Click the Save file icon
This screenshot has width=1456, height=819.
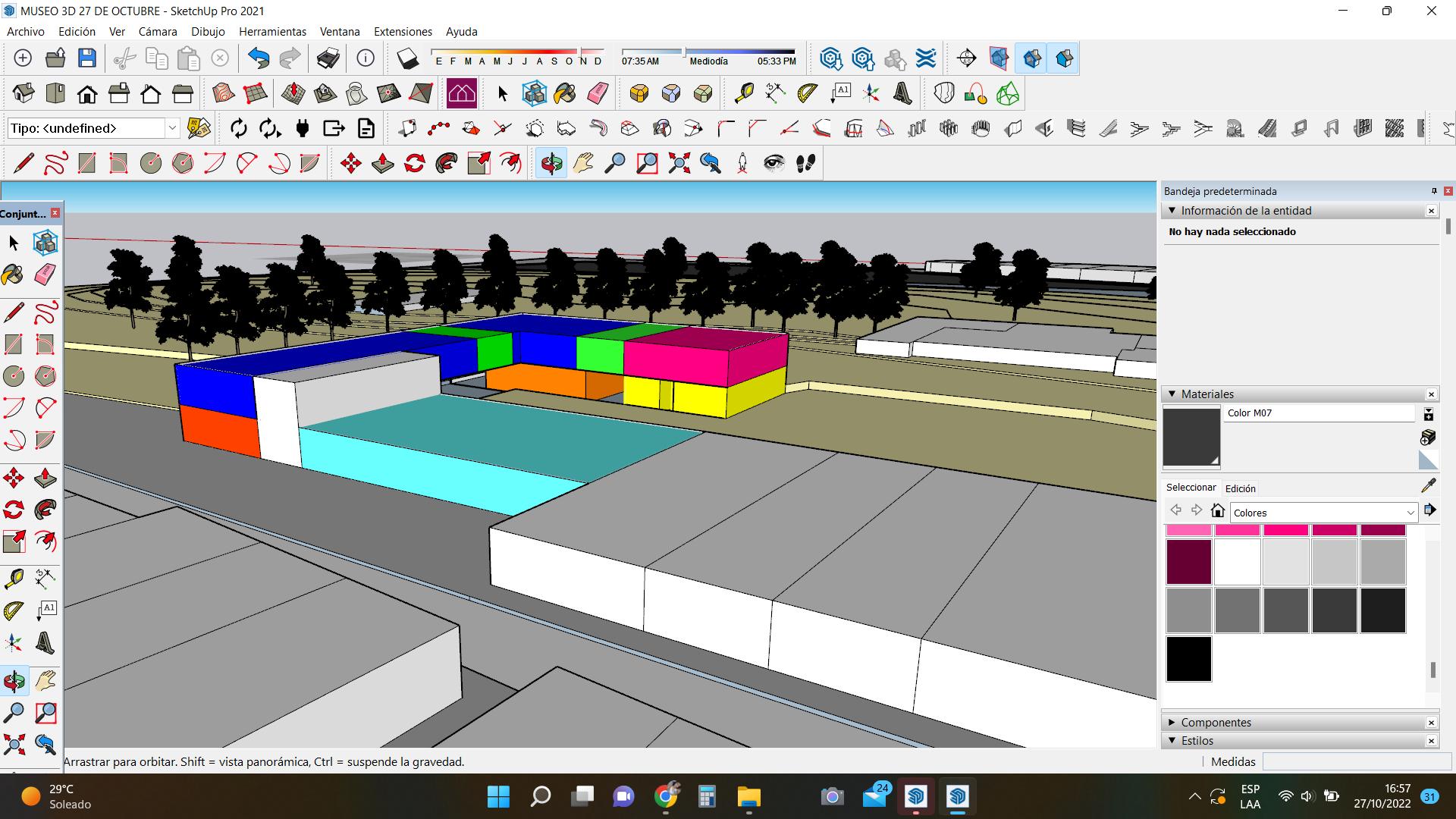pyautogui.click(x=87, y=58)
